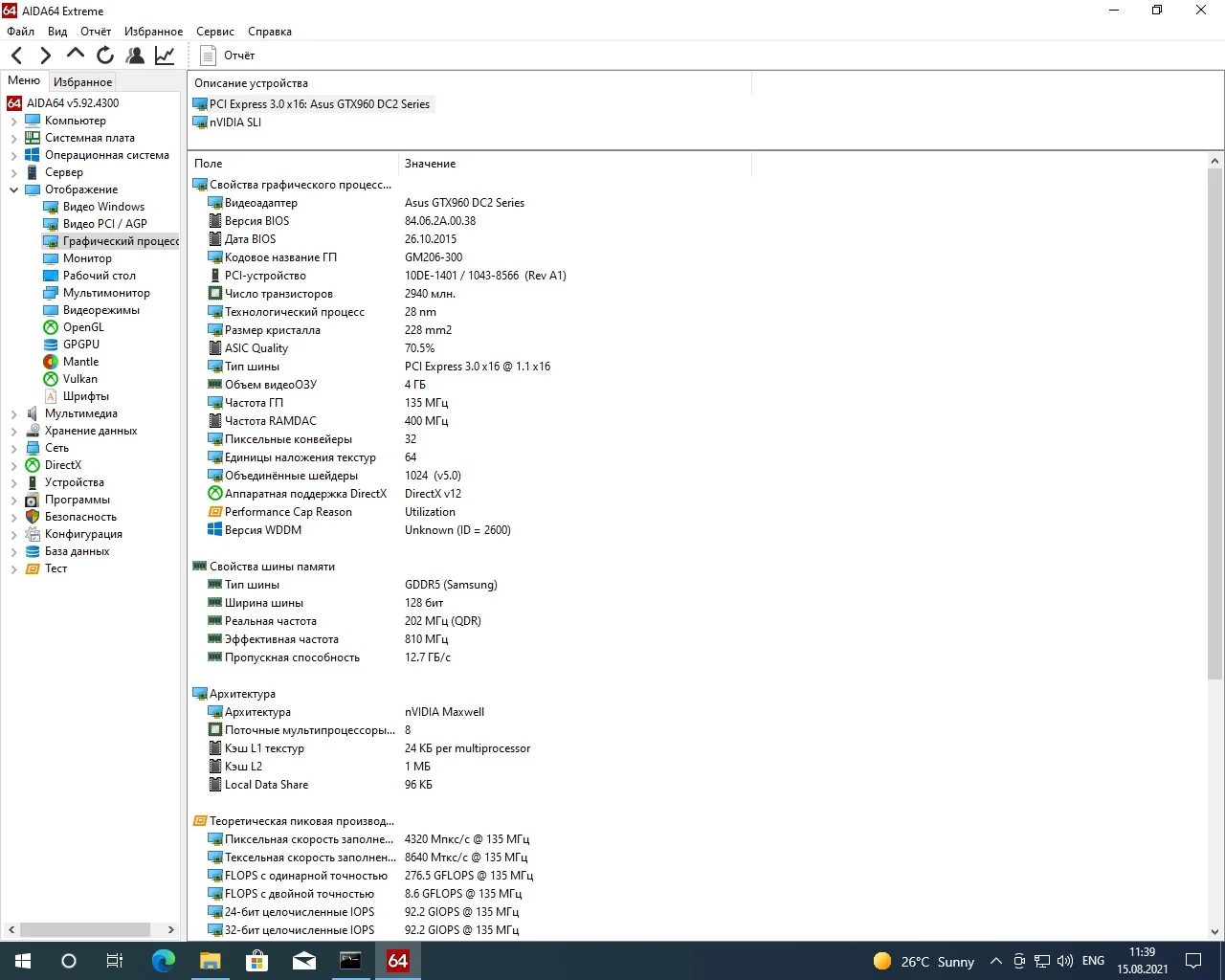The width and height of the screenshot is (1225, 980).
Task: Open the Избранное menu in menu bar
Action: [153, 32]
